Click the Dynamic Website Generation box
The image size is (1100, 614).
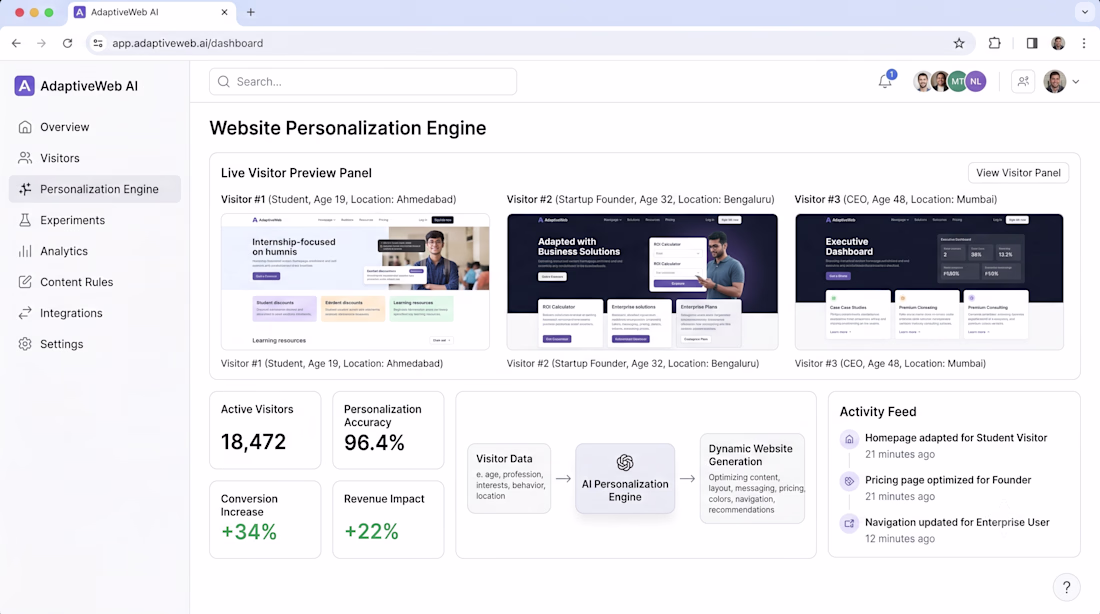[x=752, y=478]
